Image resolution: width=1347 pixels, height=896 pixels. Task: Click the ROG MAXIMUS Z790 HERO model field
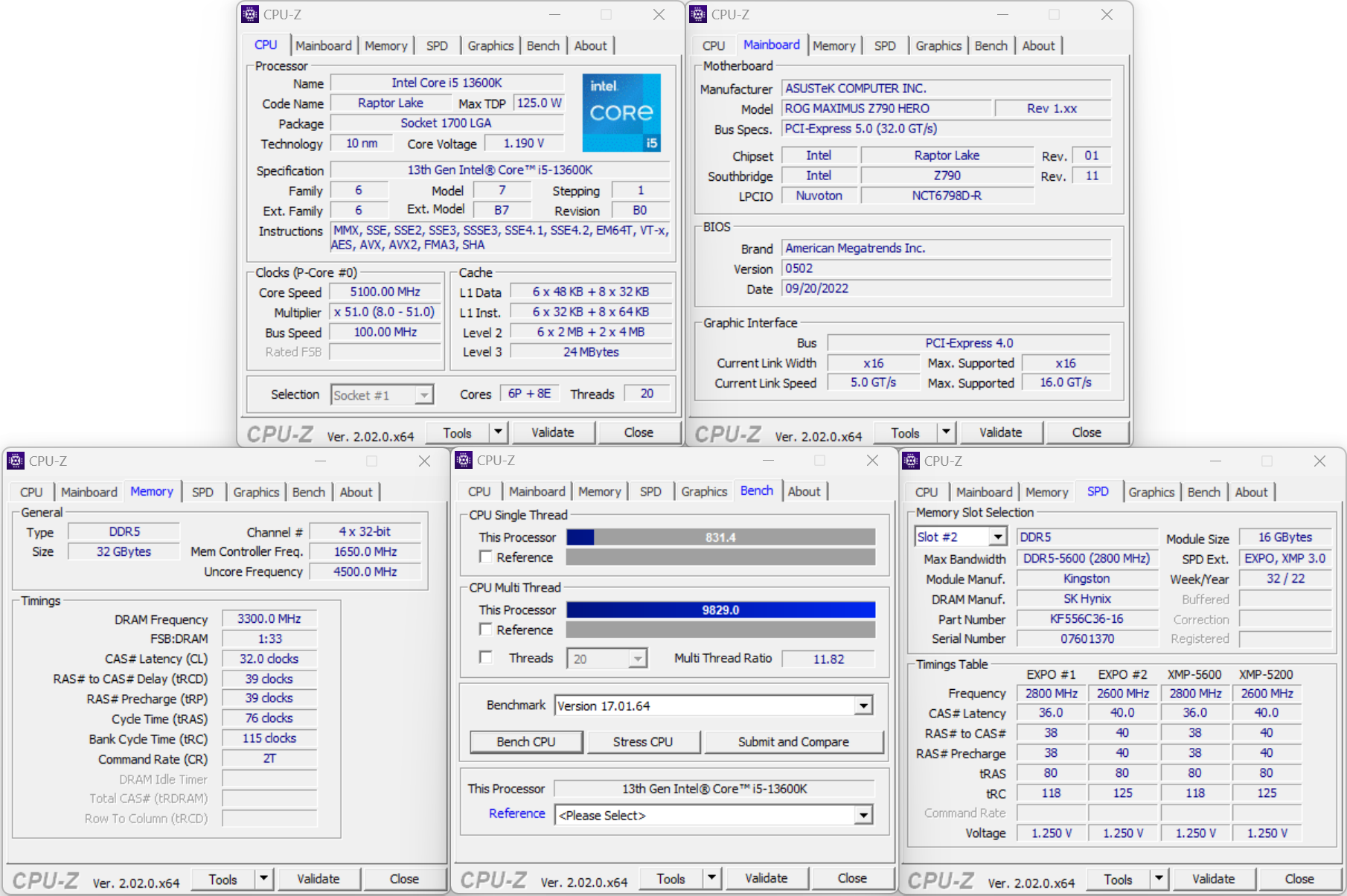point(886,109)
